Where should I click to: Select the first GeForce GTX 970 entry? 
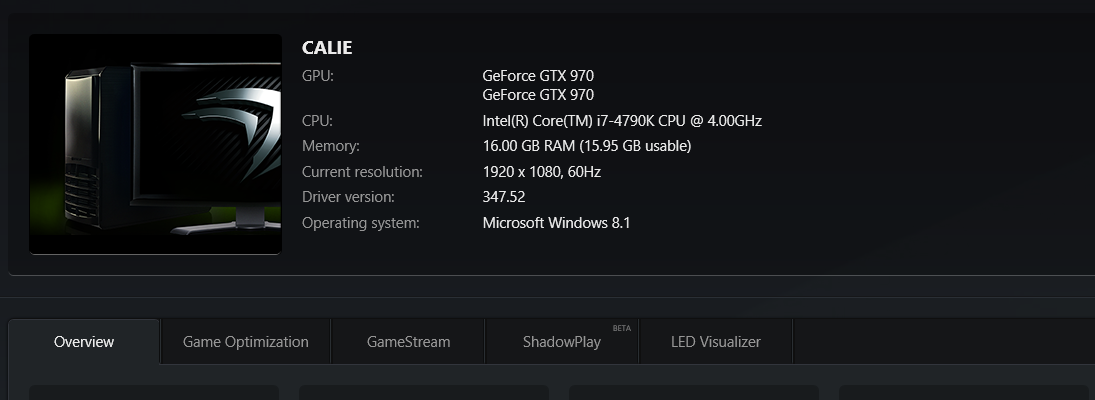[538, 75]
